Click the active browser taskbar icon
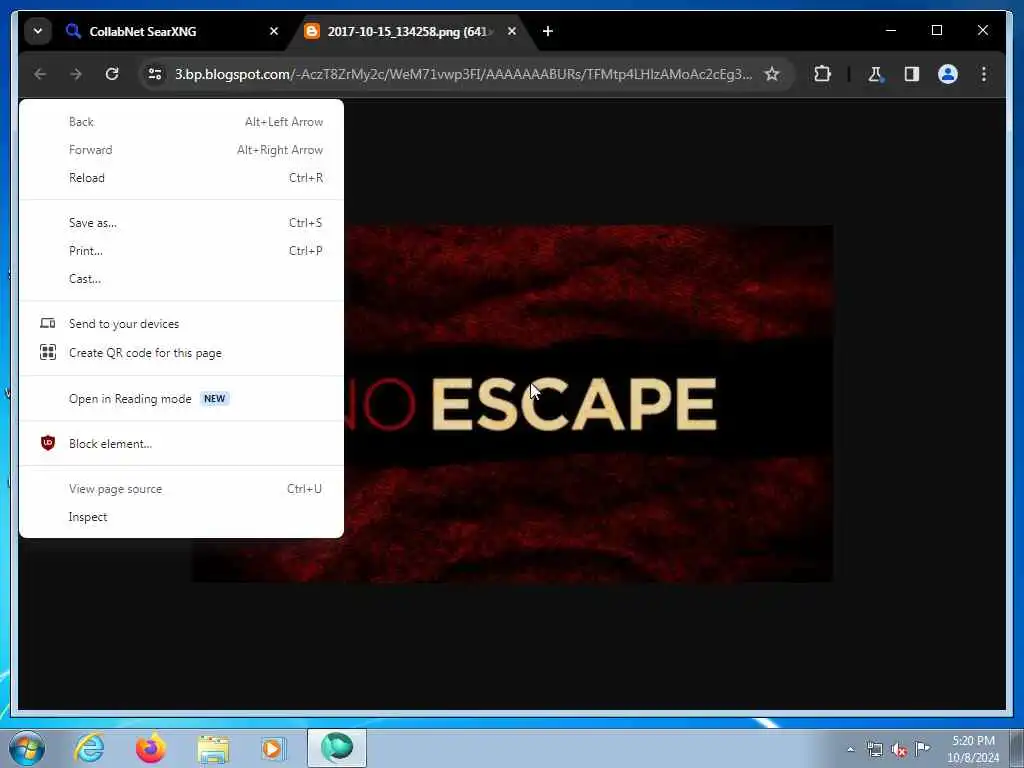 pos(337,748)
